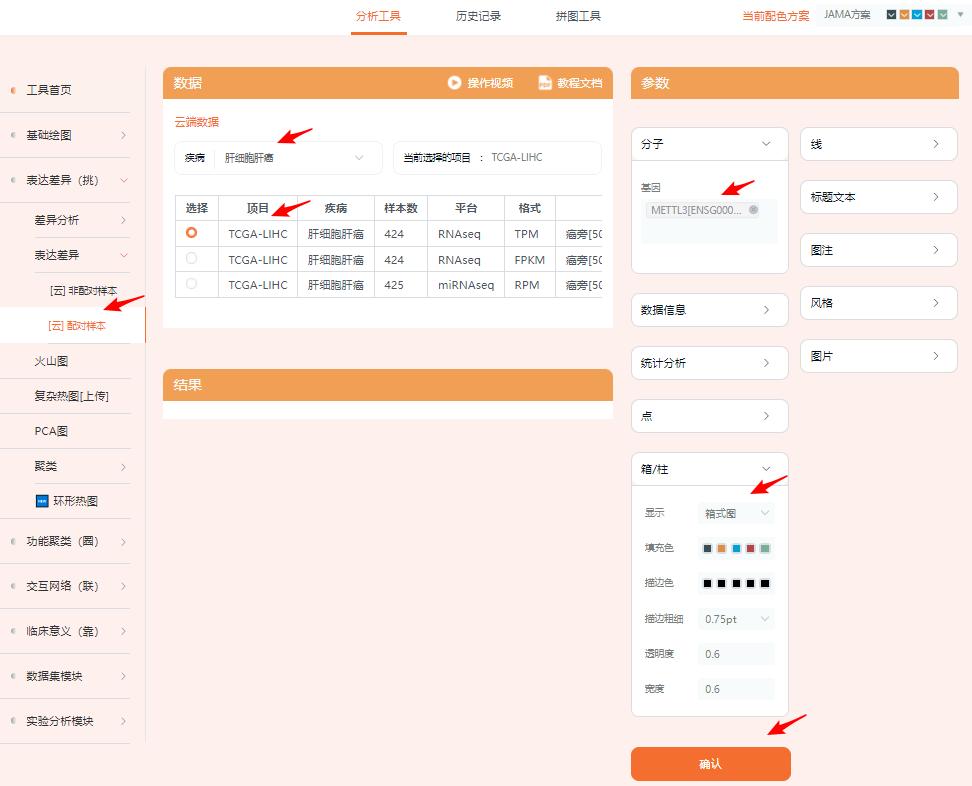Open [云] 配对样本 tool
The width and height of the screenshot is (972, 786).
coord(77,325)
